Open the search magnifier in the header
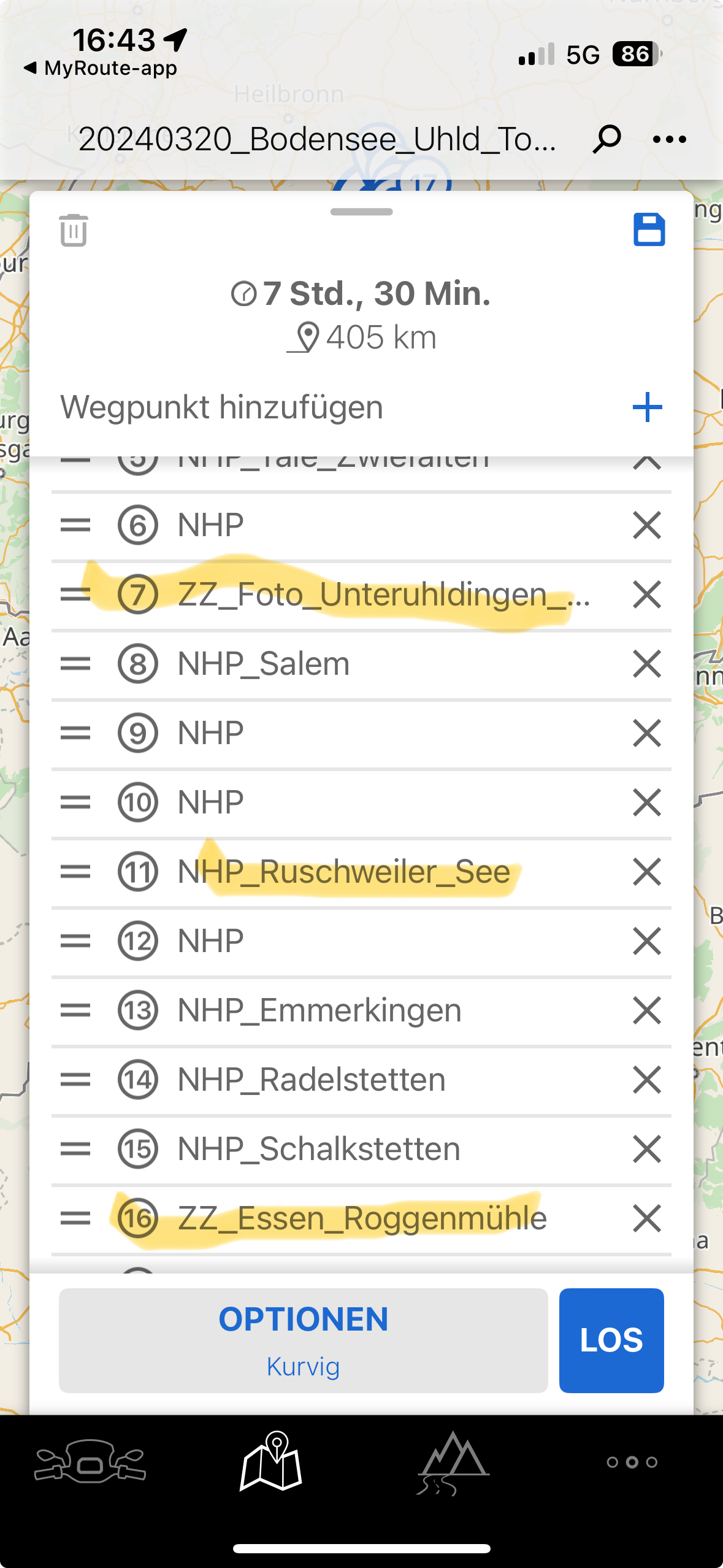Screen dimensions: 723x1568 tap(606, 139)
